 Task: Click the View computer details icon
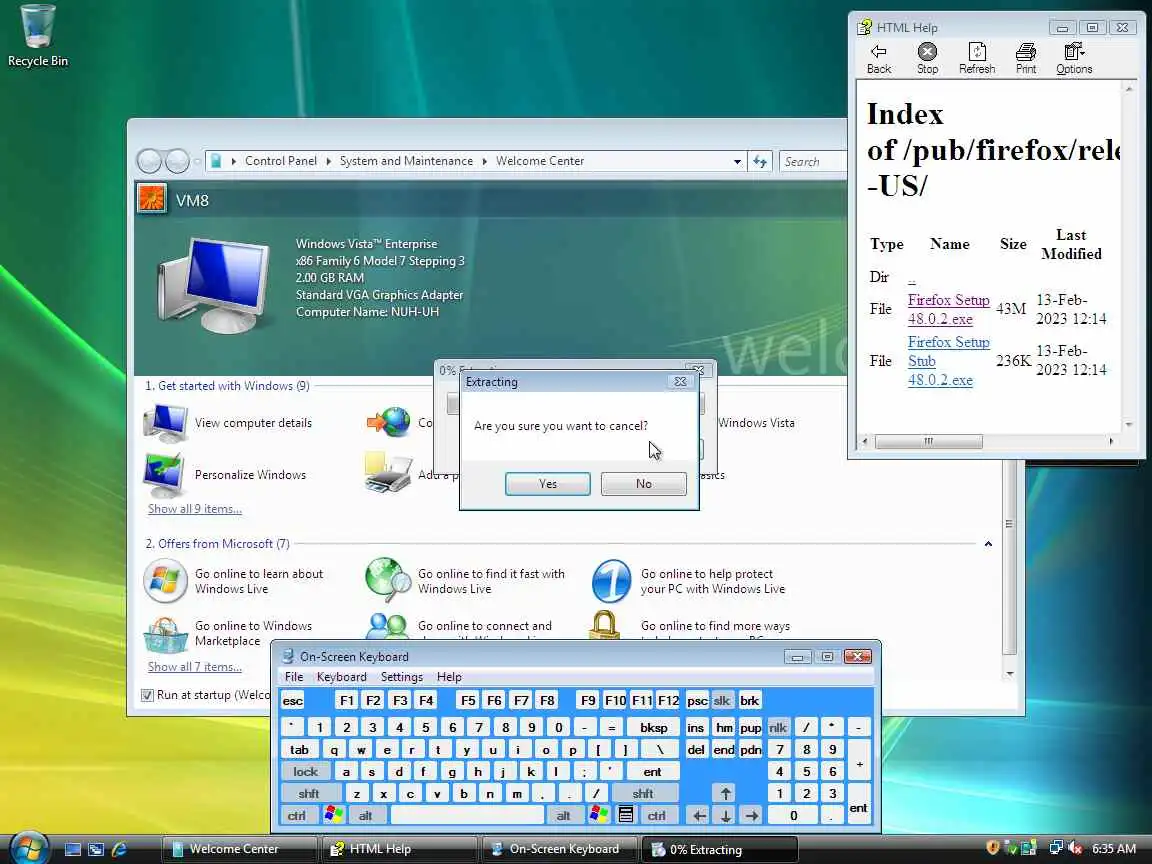165,423
